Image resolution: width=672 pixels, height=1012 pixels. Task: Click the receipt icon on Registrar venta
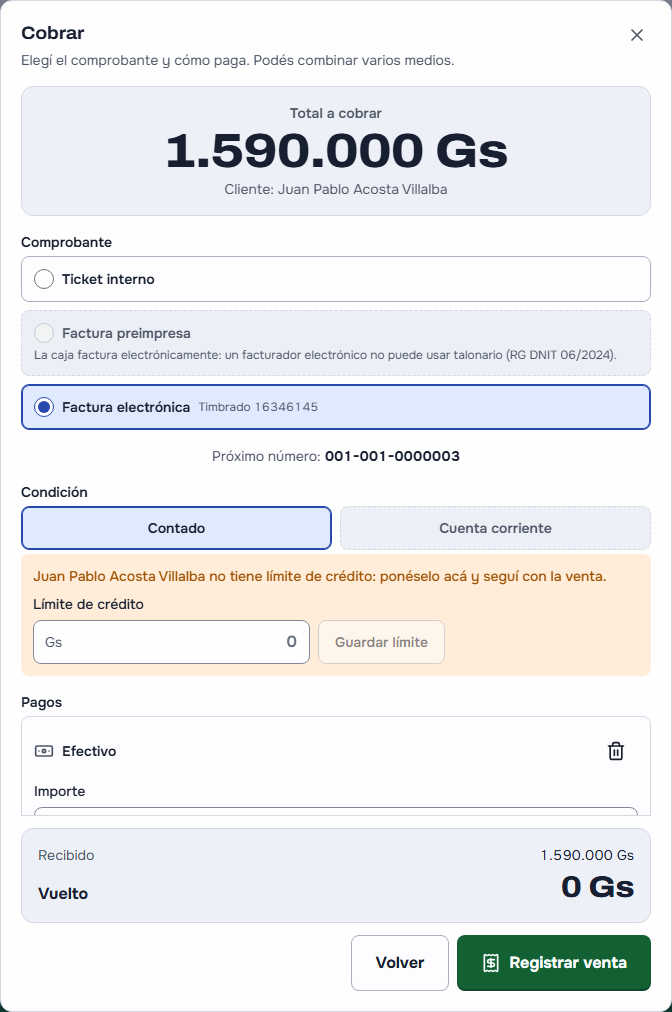click(x=491, y=963)
